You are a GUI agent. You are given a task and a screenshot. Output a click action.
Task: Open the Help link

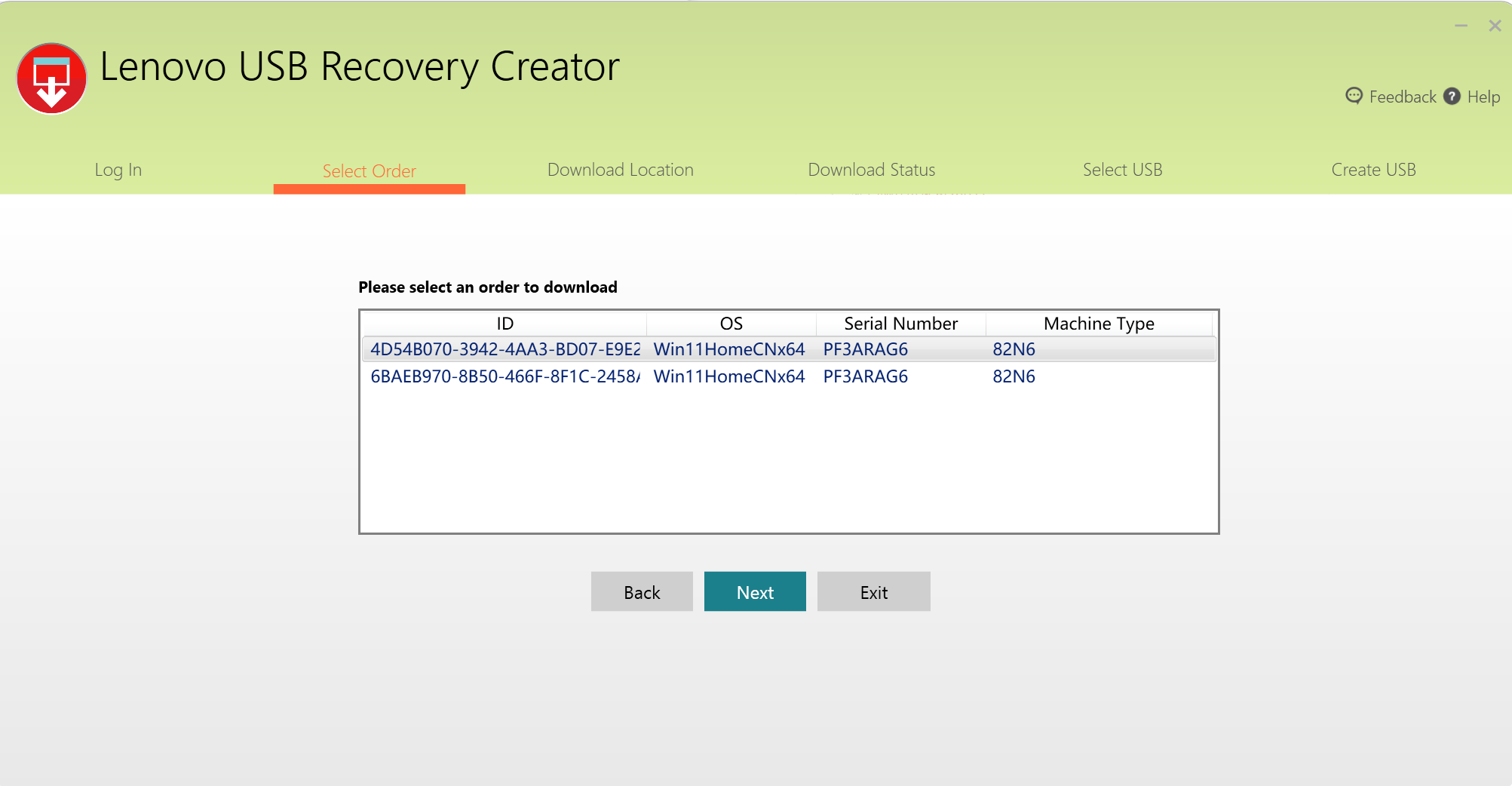tap(1483, 97)
